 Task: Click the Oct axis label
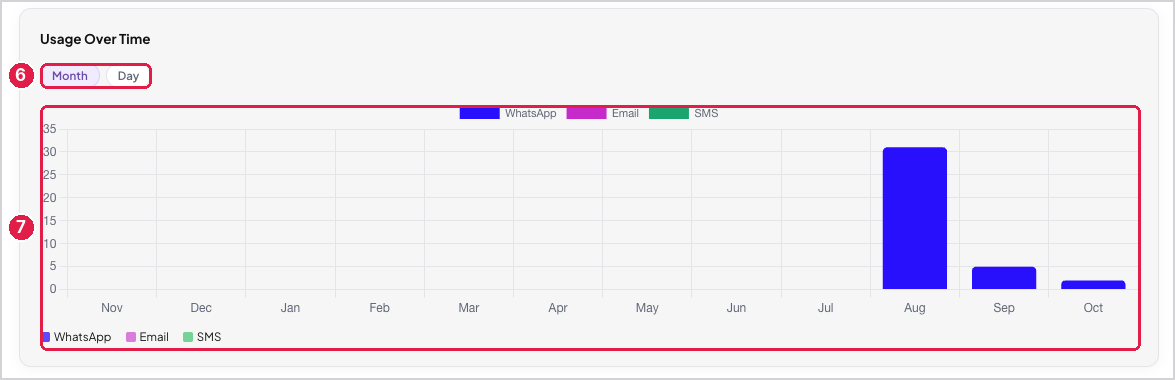pos(1093,308)
